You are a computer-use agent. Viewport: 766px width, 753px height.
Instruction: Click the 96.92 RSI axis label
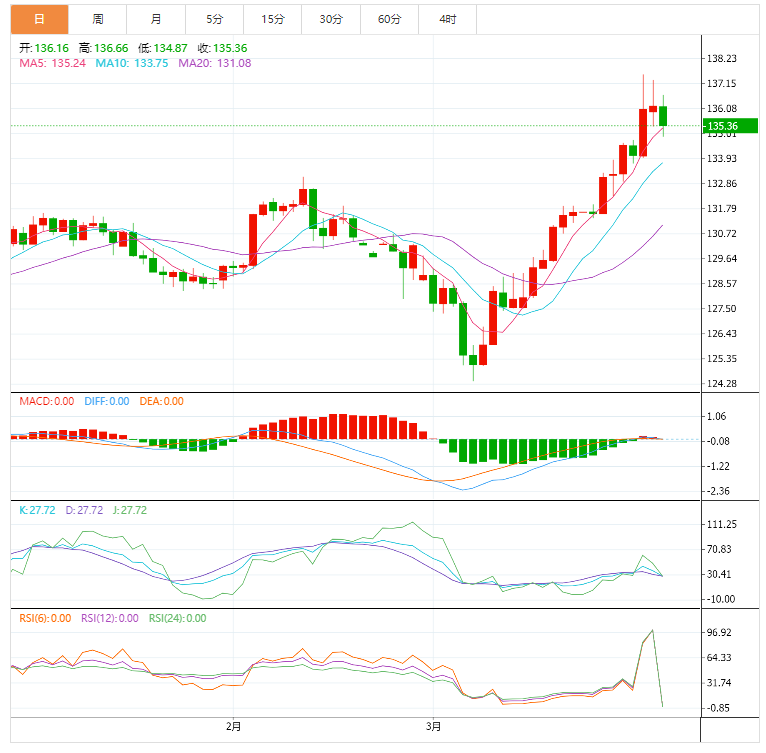point(719,632)
